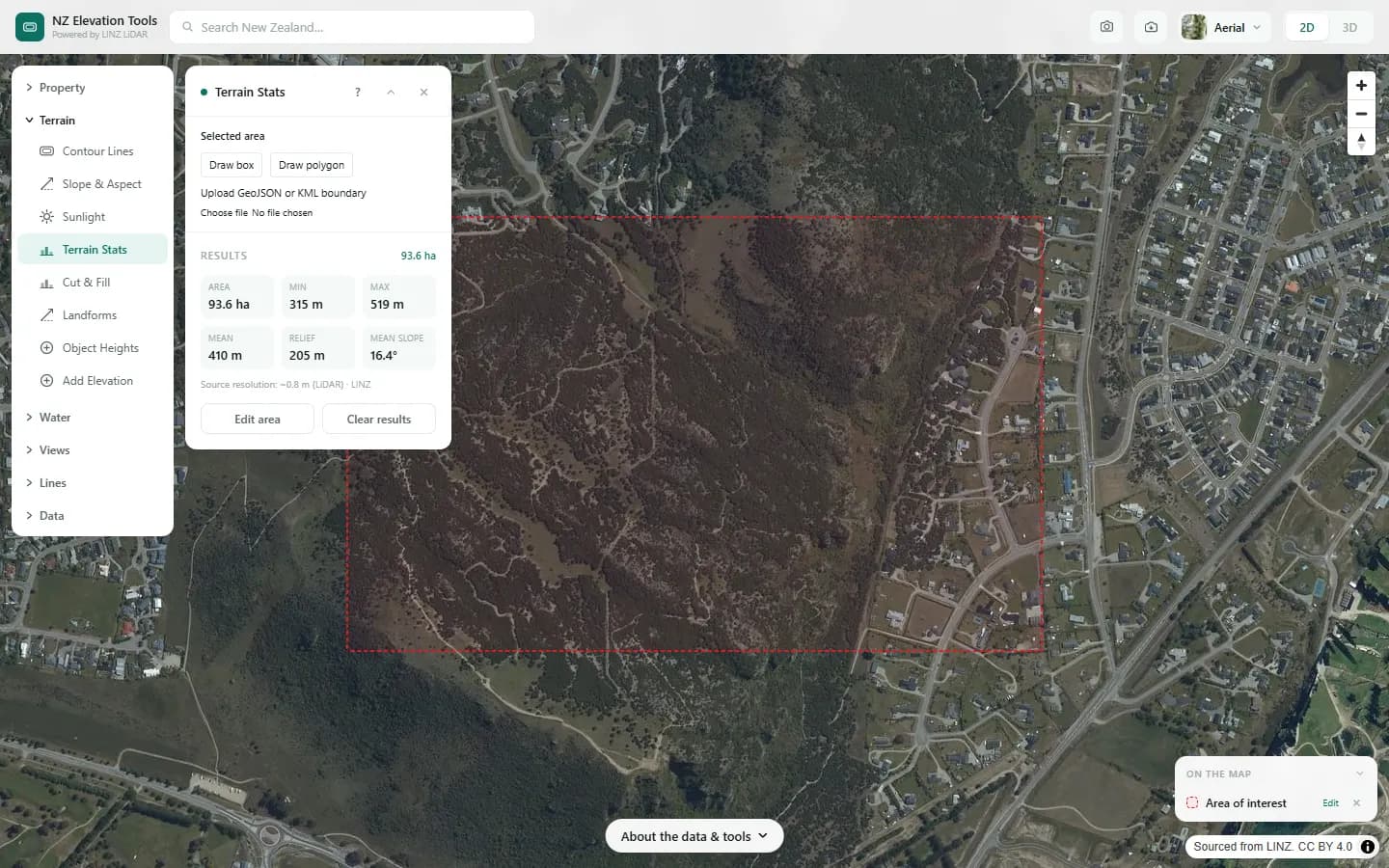Expand the Views section
This screenshot has width=1389, height=868.
click(93, 450)
